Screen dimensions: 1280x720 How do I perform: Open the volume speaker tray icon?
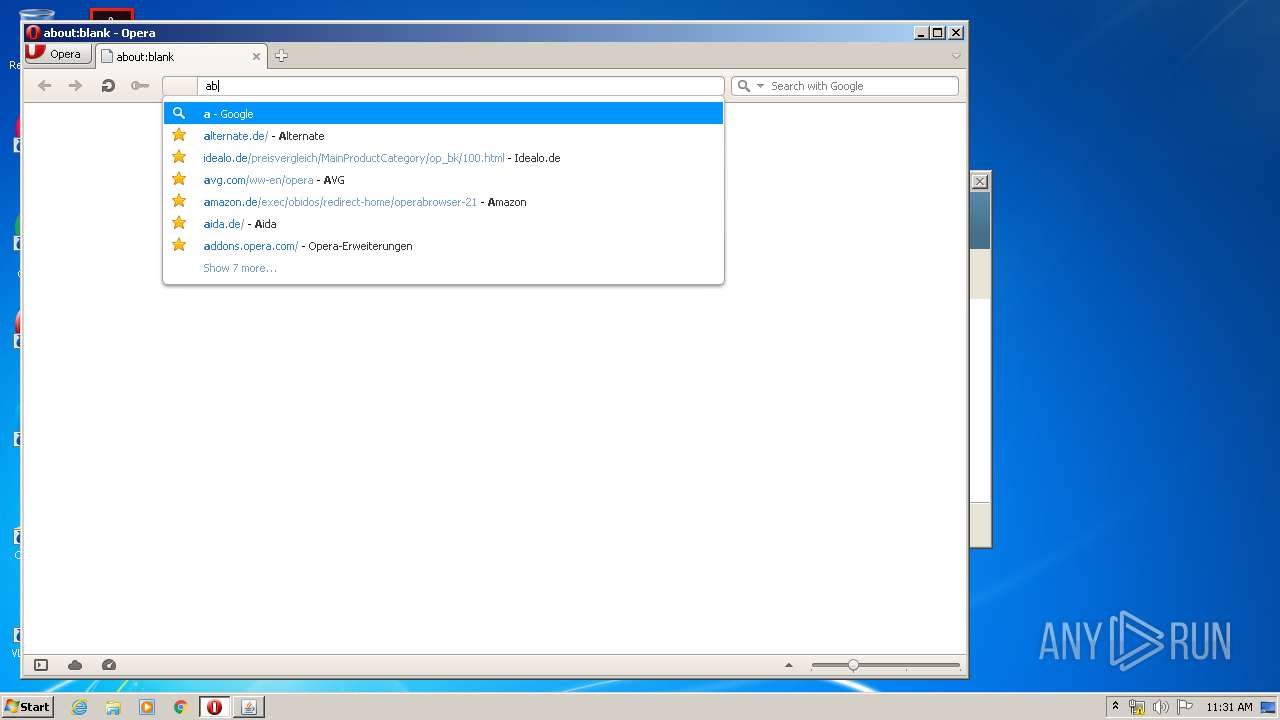(x=1160, y=707)
